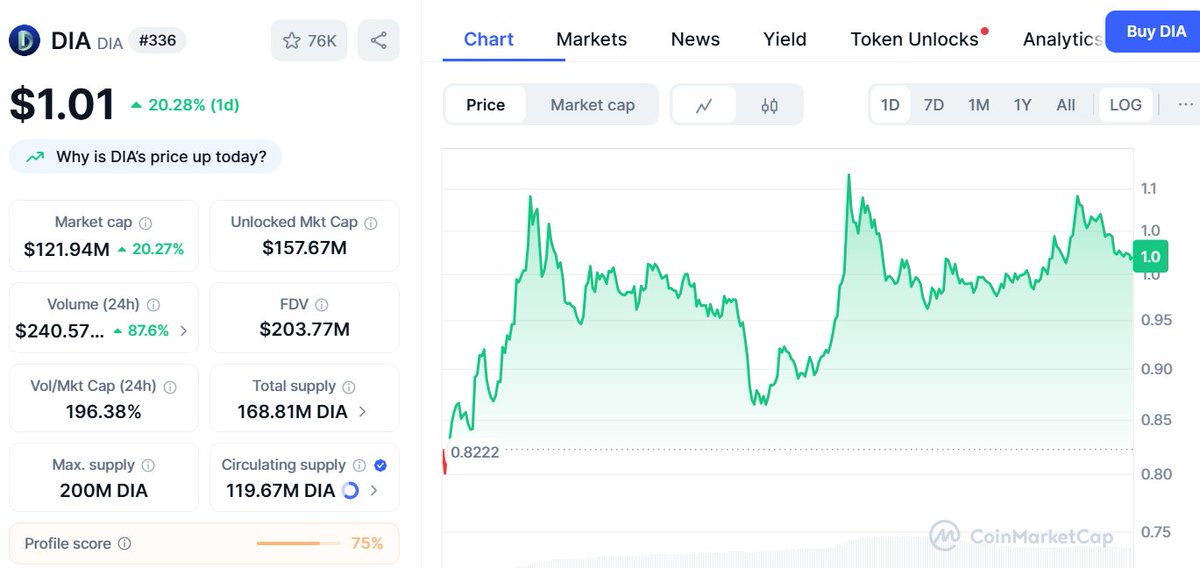The width and height of the screenshot is (1200, 568).
Task: Open the more options ellipsis on chart
Action: point(1186,105)
